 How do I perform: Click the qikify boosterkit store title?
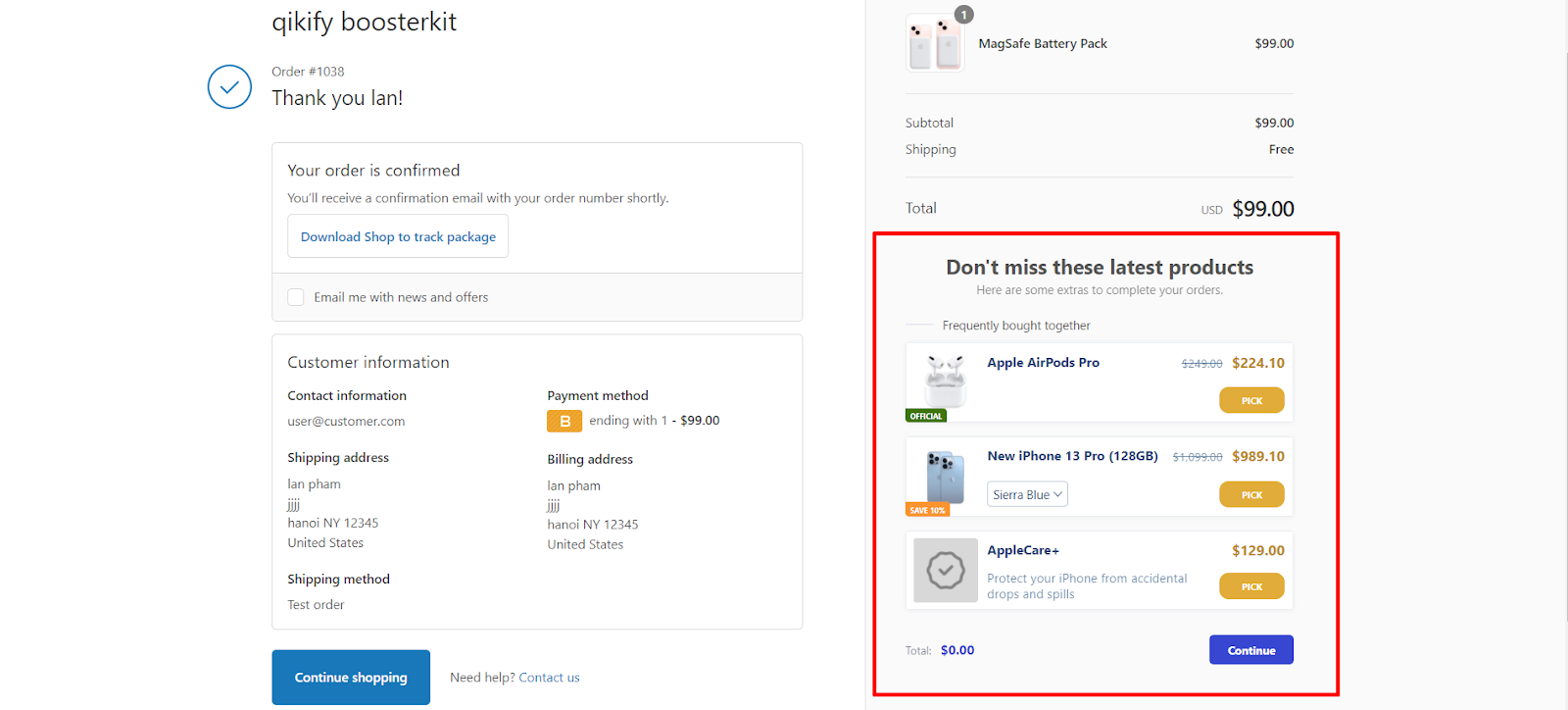tap(365, 22)
